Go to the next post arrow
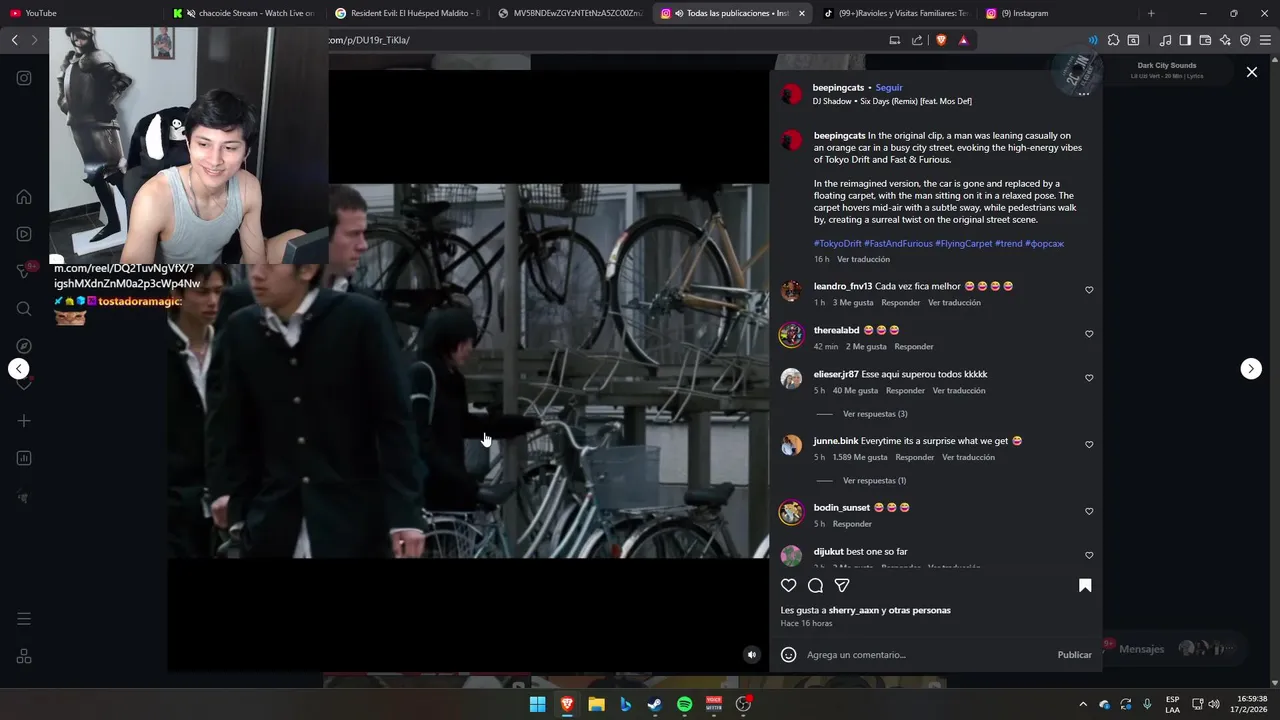The width and height of the screenshot is (1280, 720). pos(1251,369)
